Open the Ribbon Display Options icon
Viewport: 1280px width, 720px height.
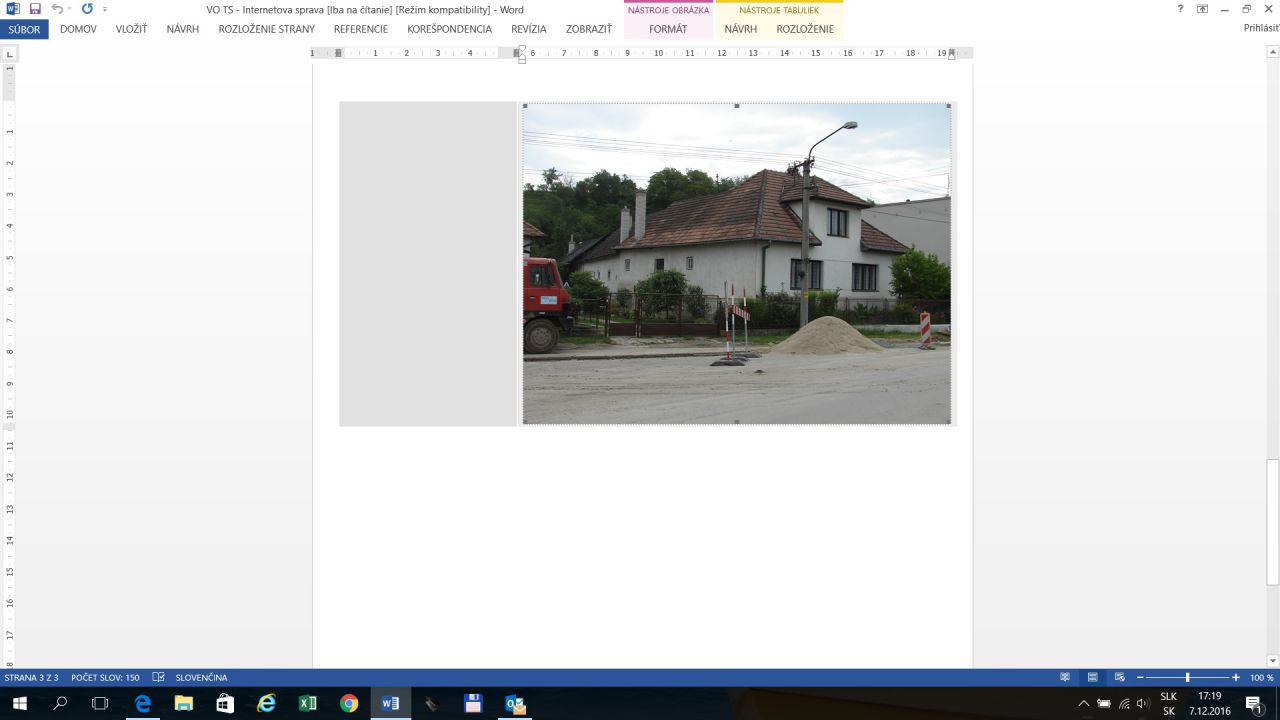click(1202, 9)
